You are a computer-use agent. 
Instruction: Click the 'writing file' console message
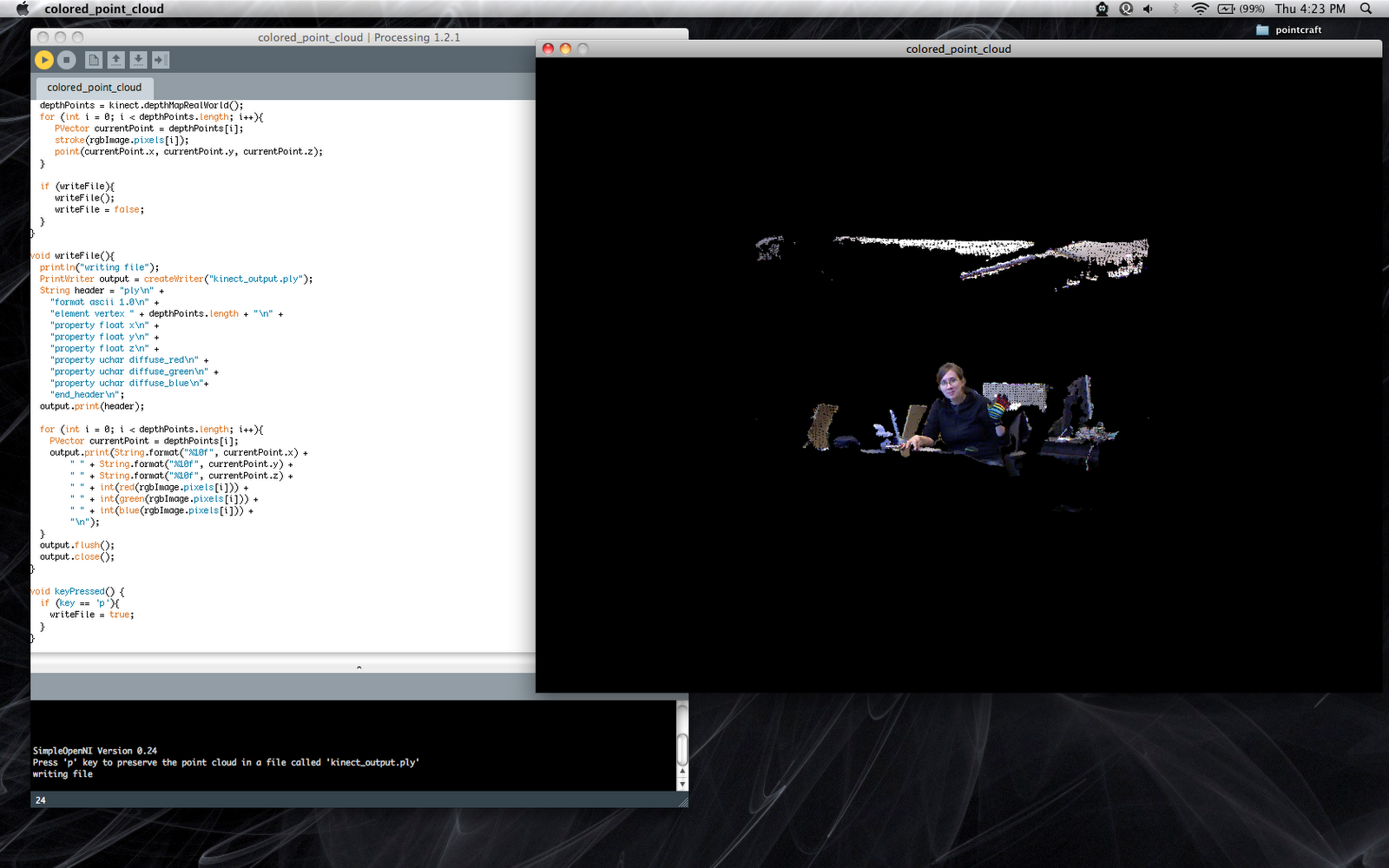click(x=62, y=773)
